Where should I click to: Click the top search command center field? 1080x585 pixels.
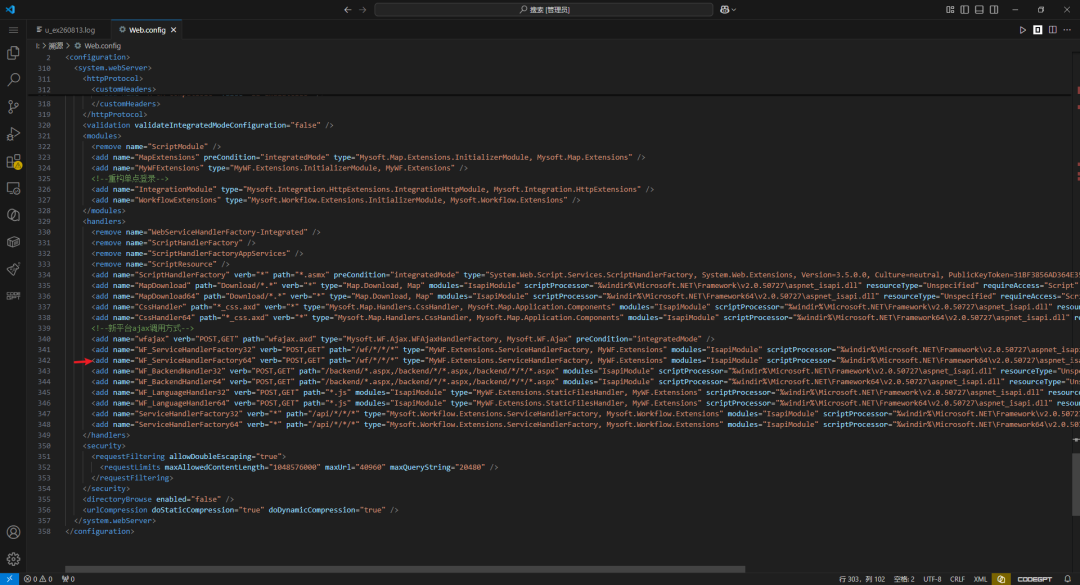pos(543,10)
